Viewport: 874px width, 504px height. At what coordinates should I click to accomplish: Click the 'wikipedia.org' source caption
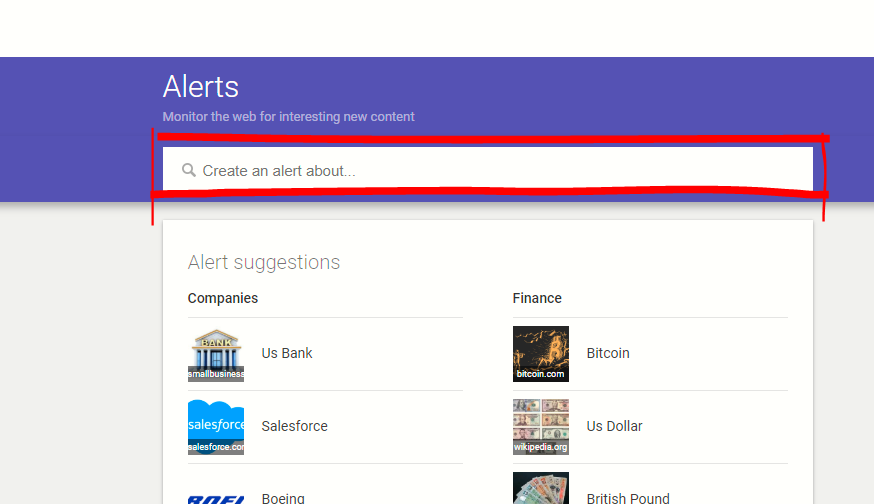(541, 447)
